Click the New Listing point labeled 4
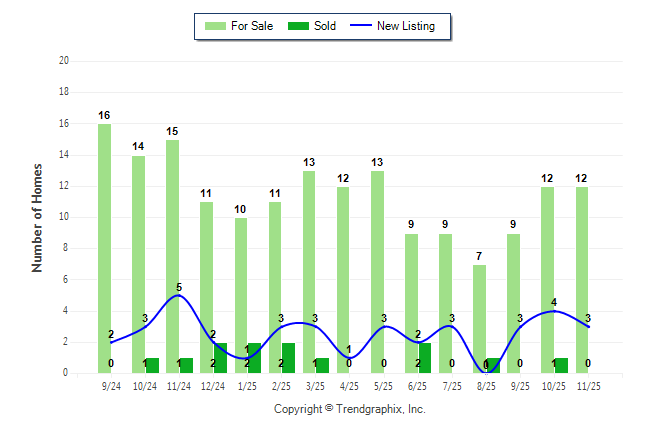 (x=553, y=311)
